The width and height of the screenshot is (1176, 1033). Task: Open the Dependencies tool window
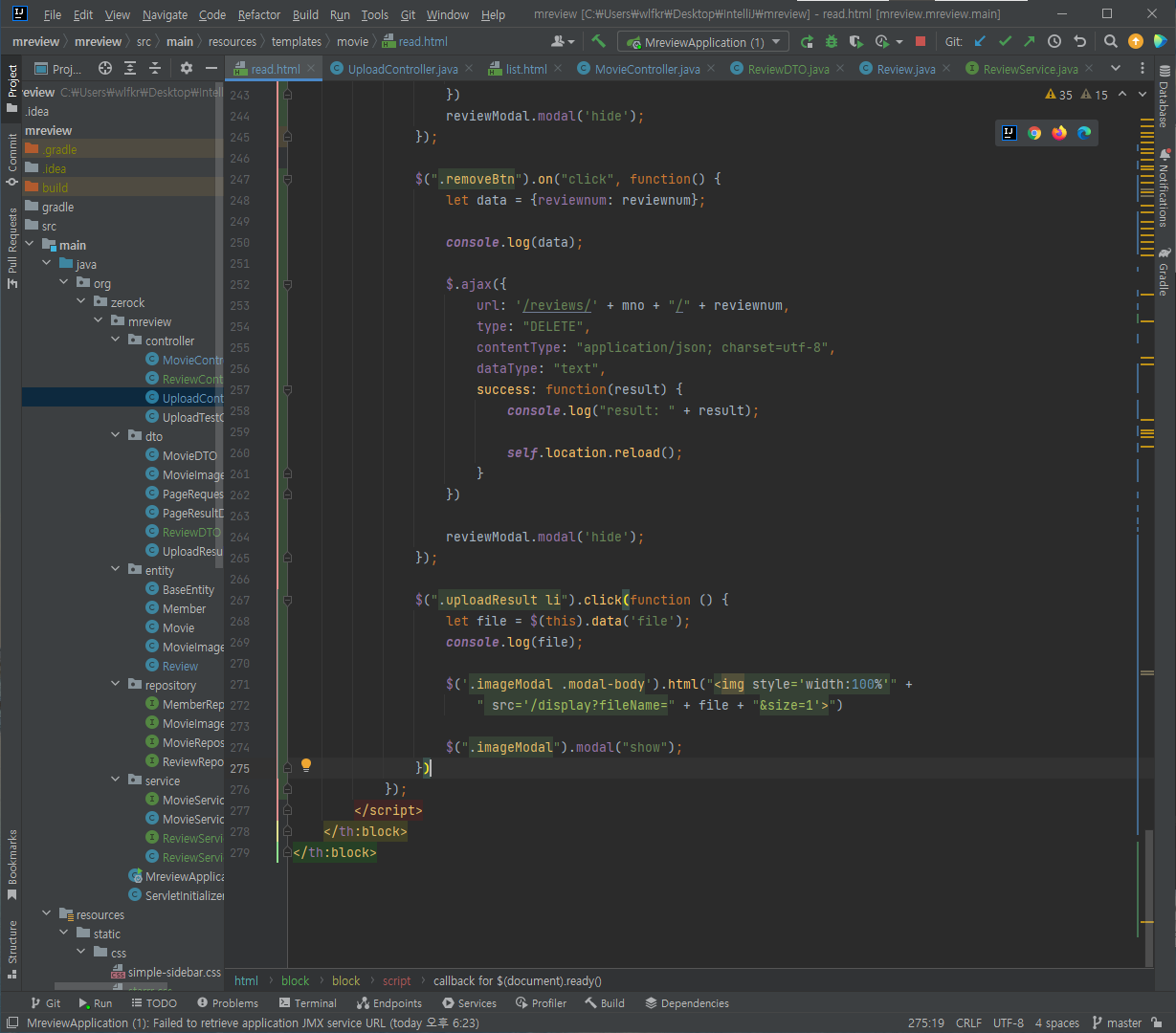pyautogui.click(x=687, y=1003)
